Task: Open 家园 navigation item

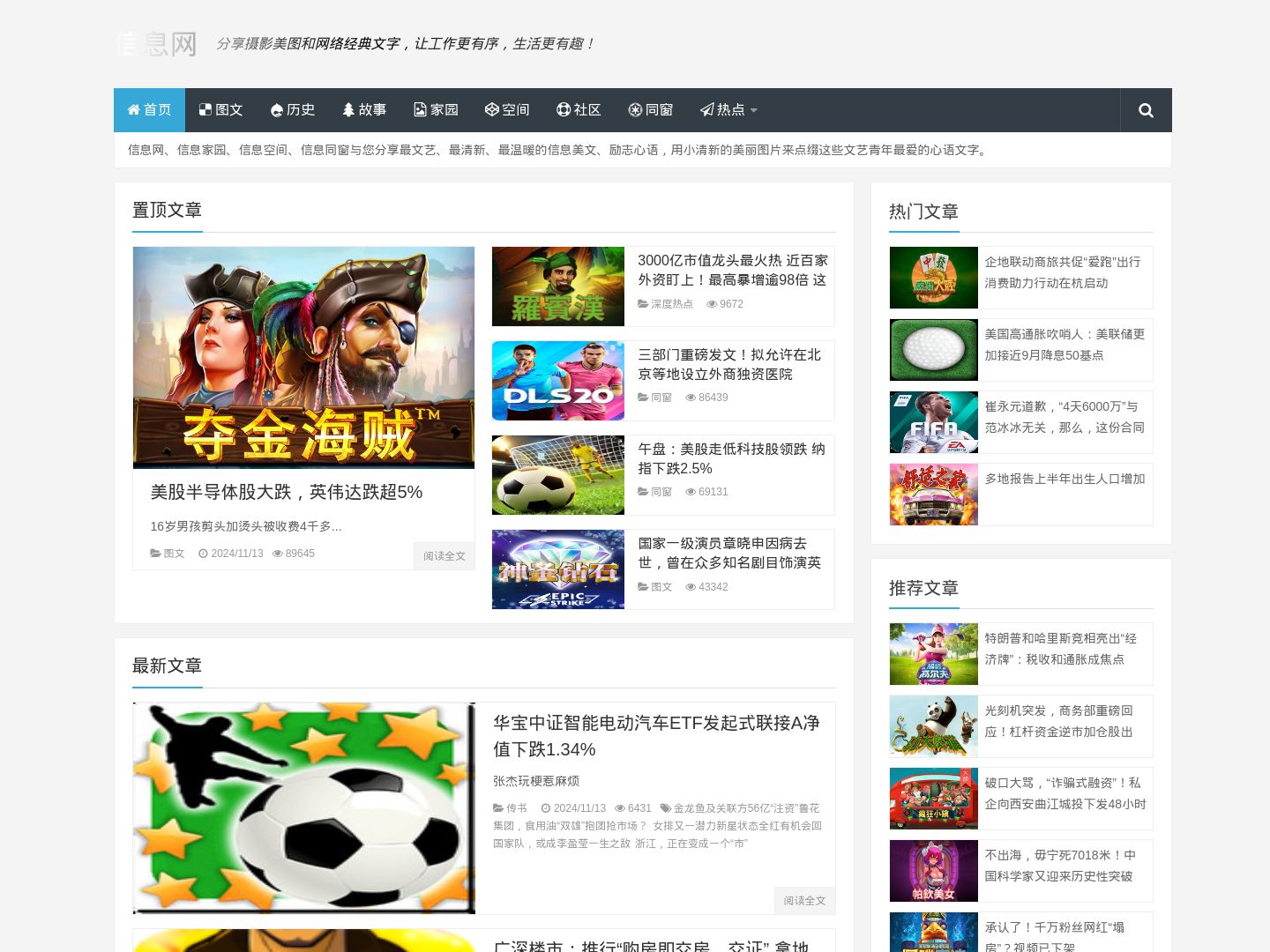Action: [x=436, y=110]
